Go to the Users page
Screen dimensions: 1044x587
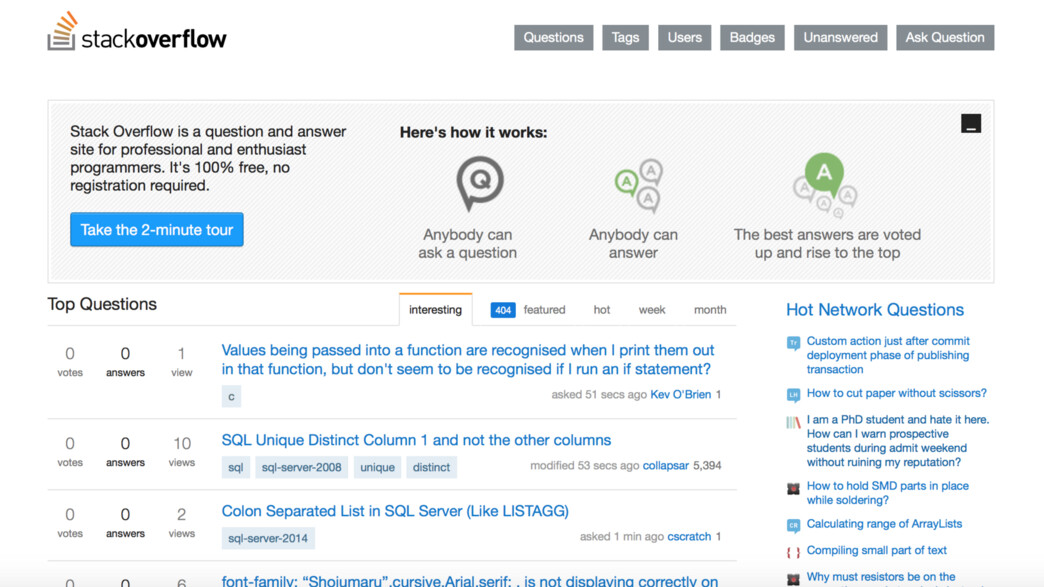tap(684, 38)
